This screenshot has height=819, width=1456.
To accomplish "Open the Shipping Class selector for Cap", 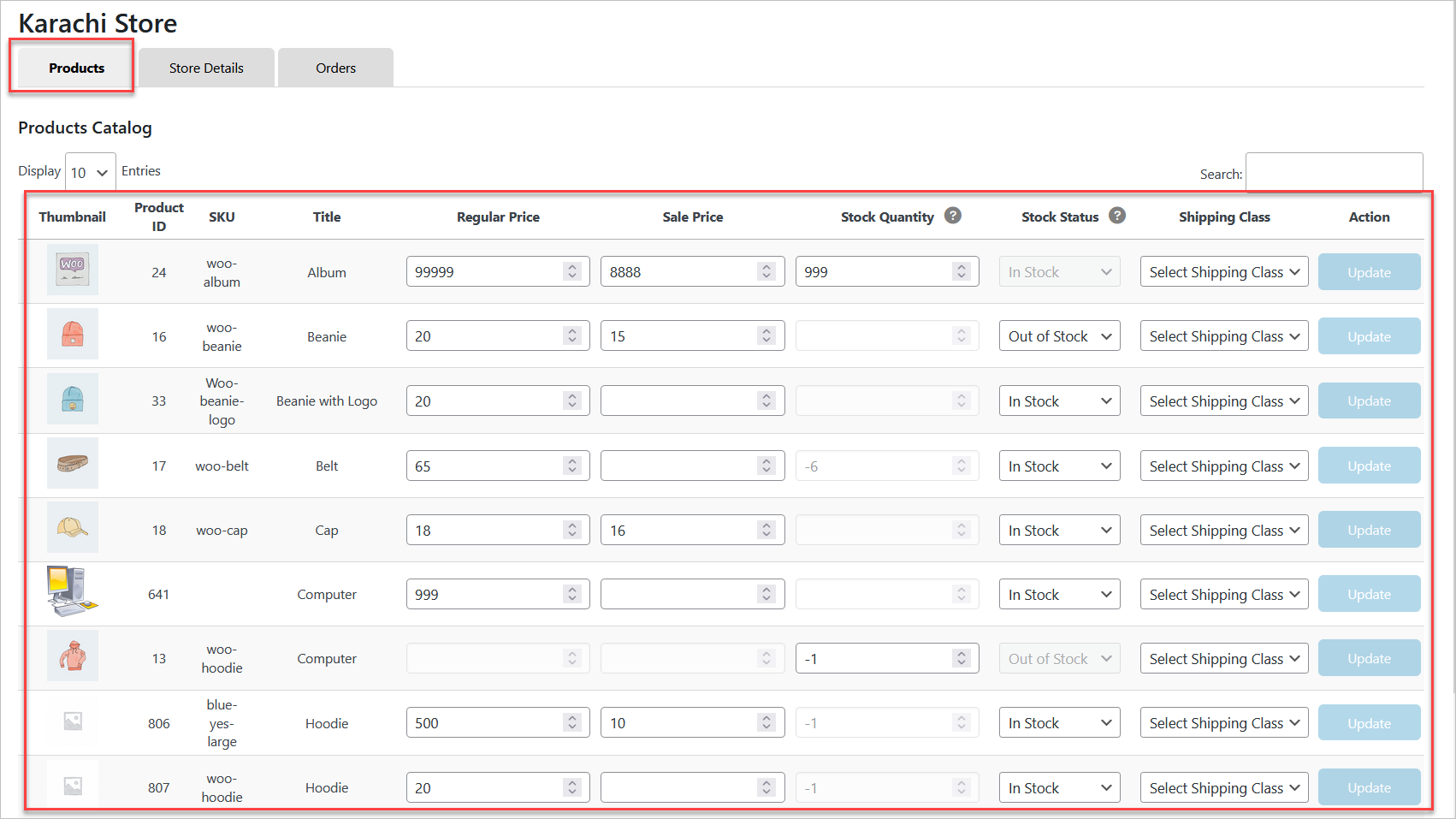I will (x=1223, y=529).
